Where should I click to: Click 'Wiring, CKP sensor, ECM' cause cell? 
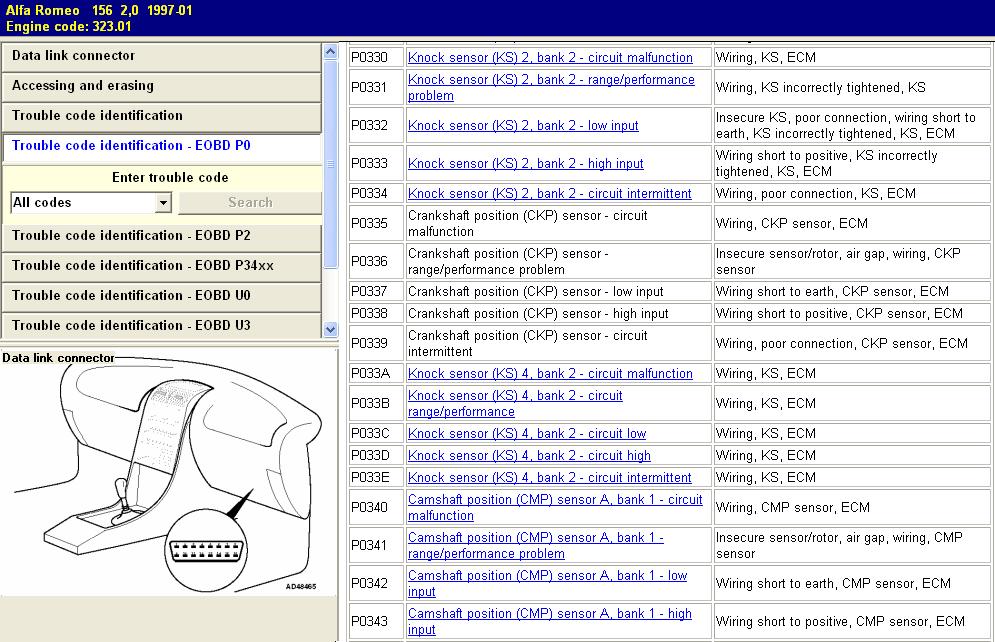point(852,223)
